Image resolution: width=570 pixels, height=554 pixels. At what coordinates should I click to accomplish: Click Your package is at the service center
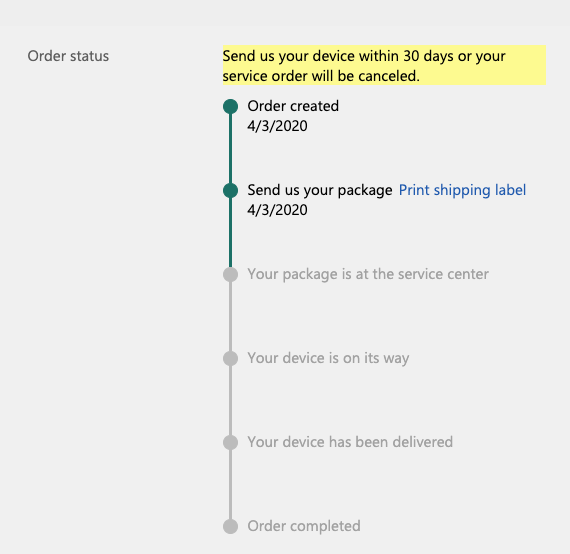[368, 274]
